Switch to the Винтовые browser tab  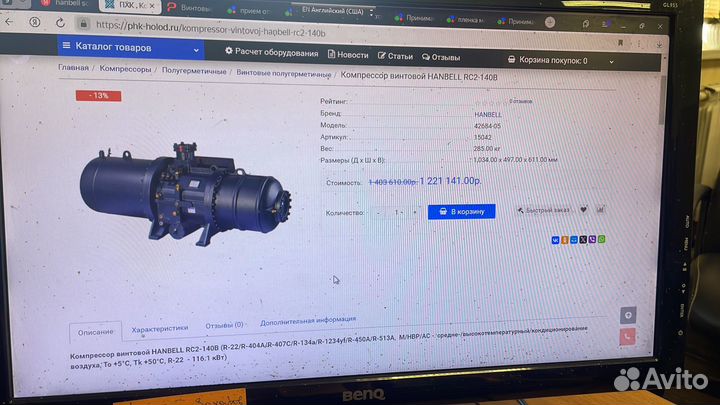pos(189,7)
